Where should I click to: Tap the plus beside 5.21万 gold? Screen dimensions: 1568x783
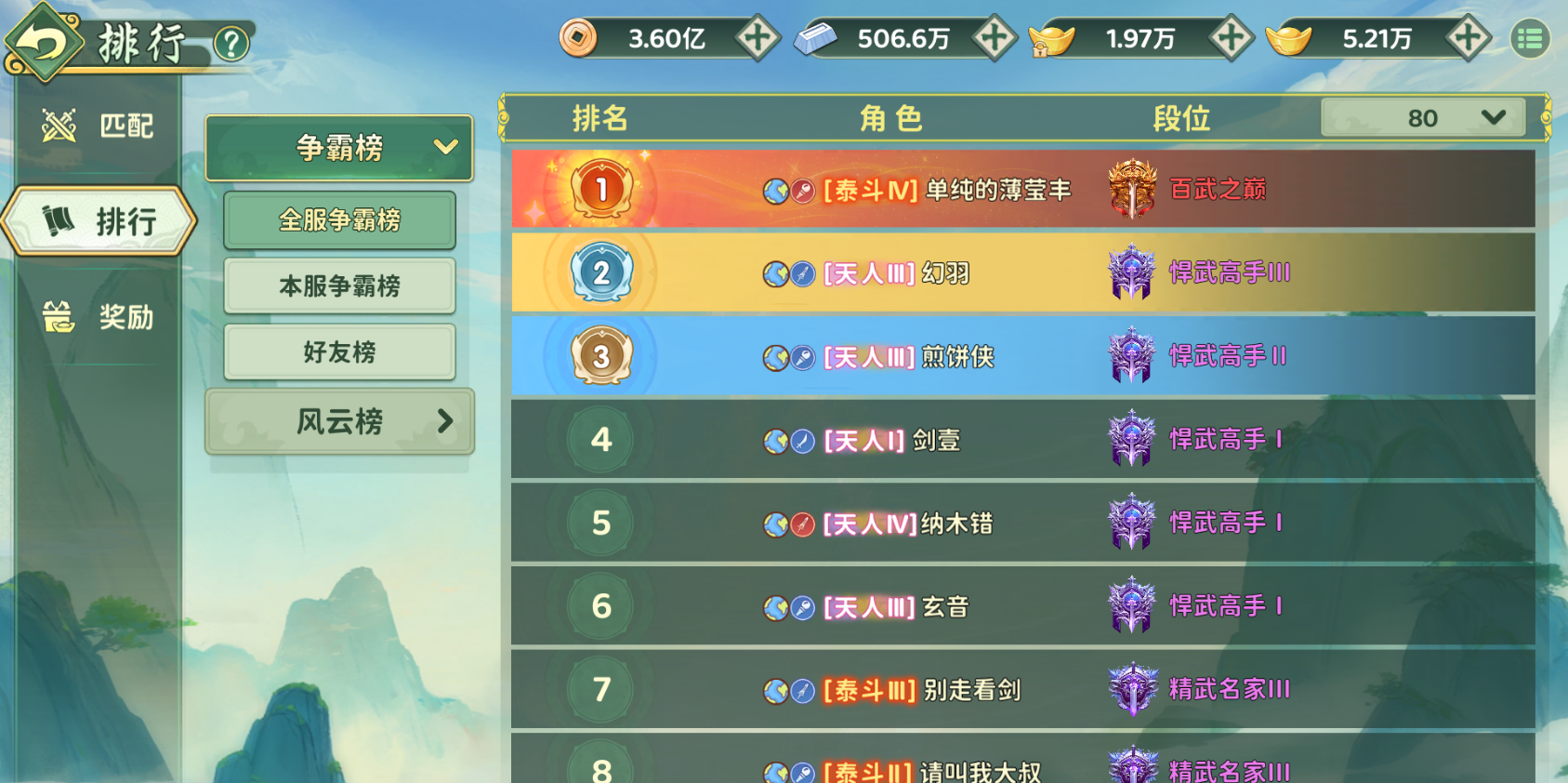point(1469,39)
